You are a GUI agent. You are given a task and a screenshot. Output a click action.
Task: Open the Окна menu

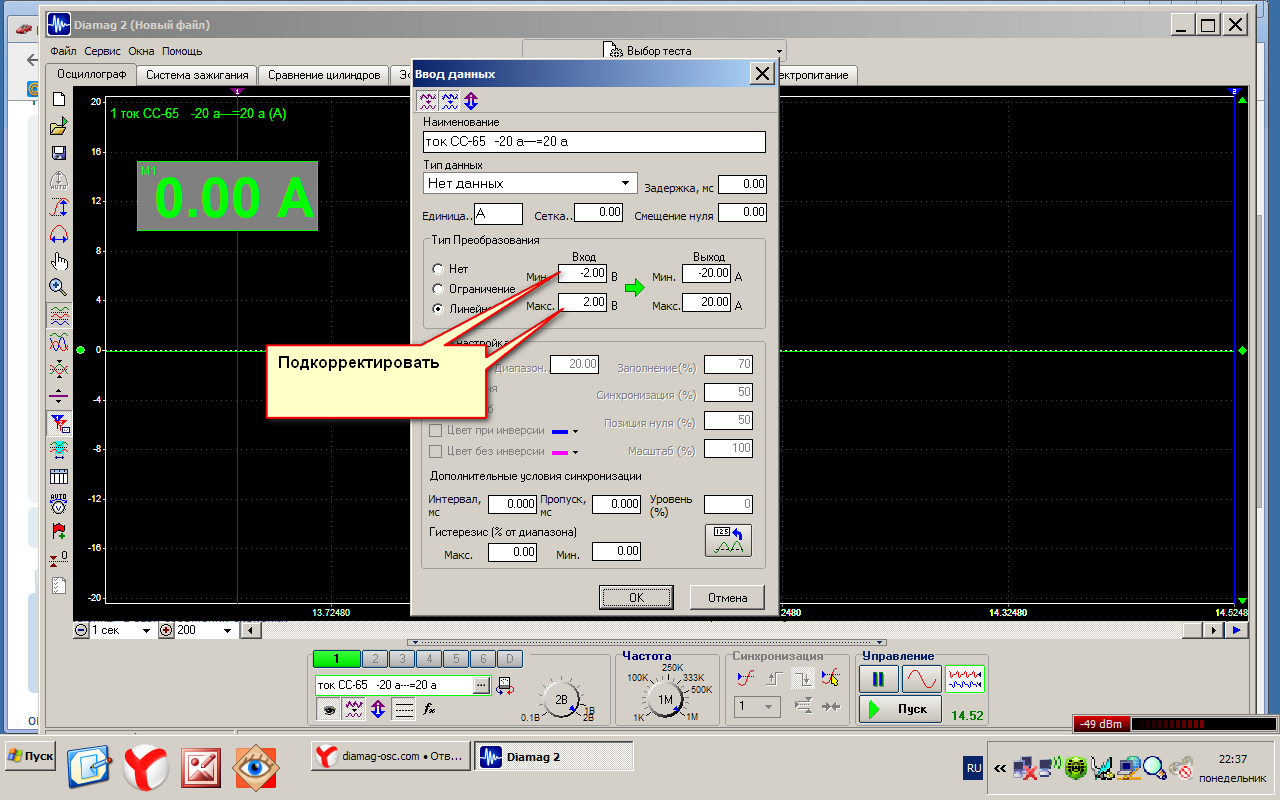coord(141,51)
